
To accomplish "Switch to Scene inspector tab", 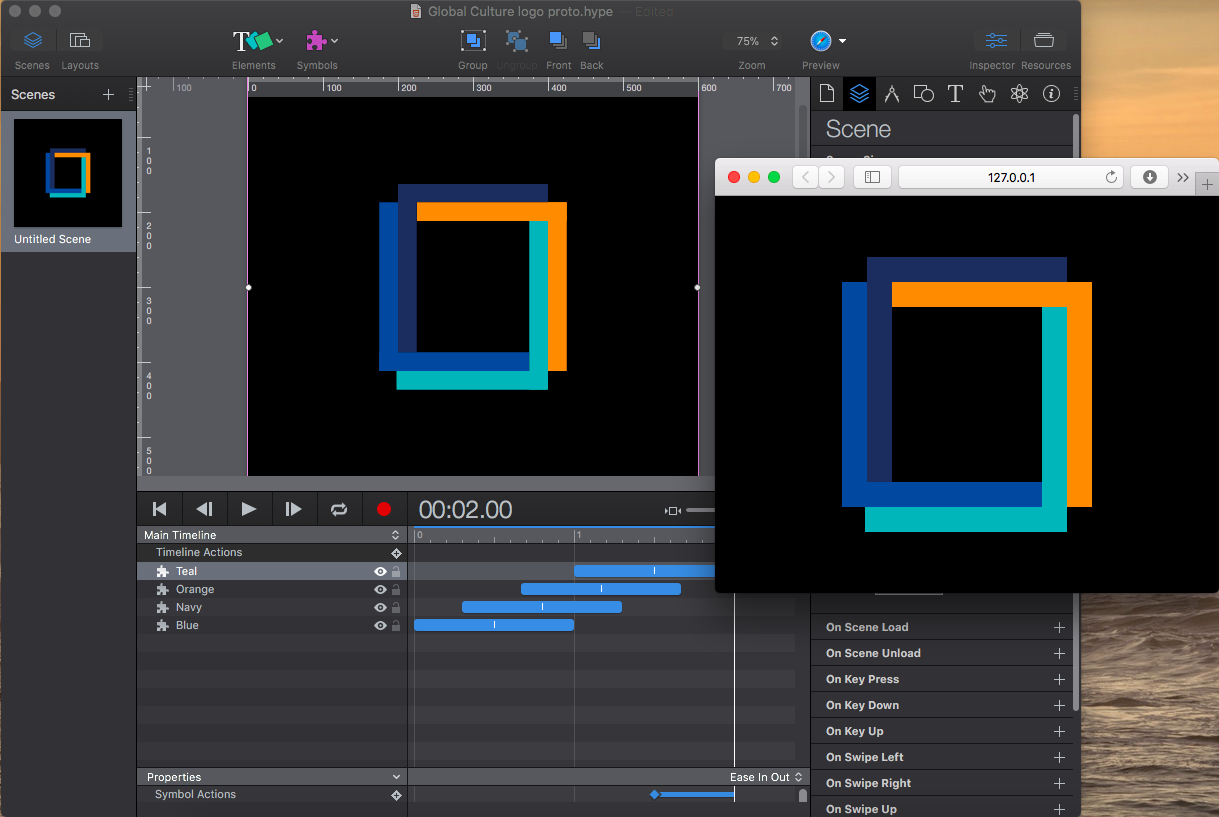I will click(859, 94).
